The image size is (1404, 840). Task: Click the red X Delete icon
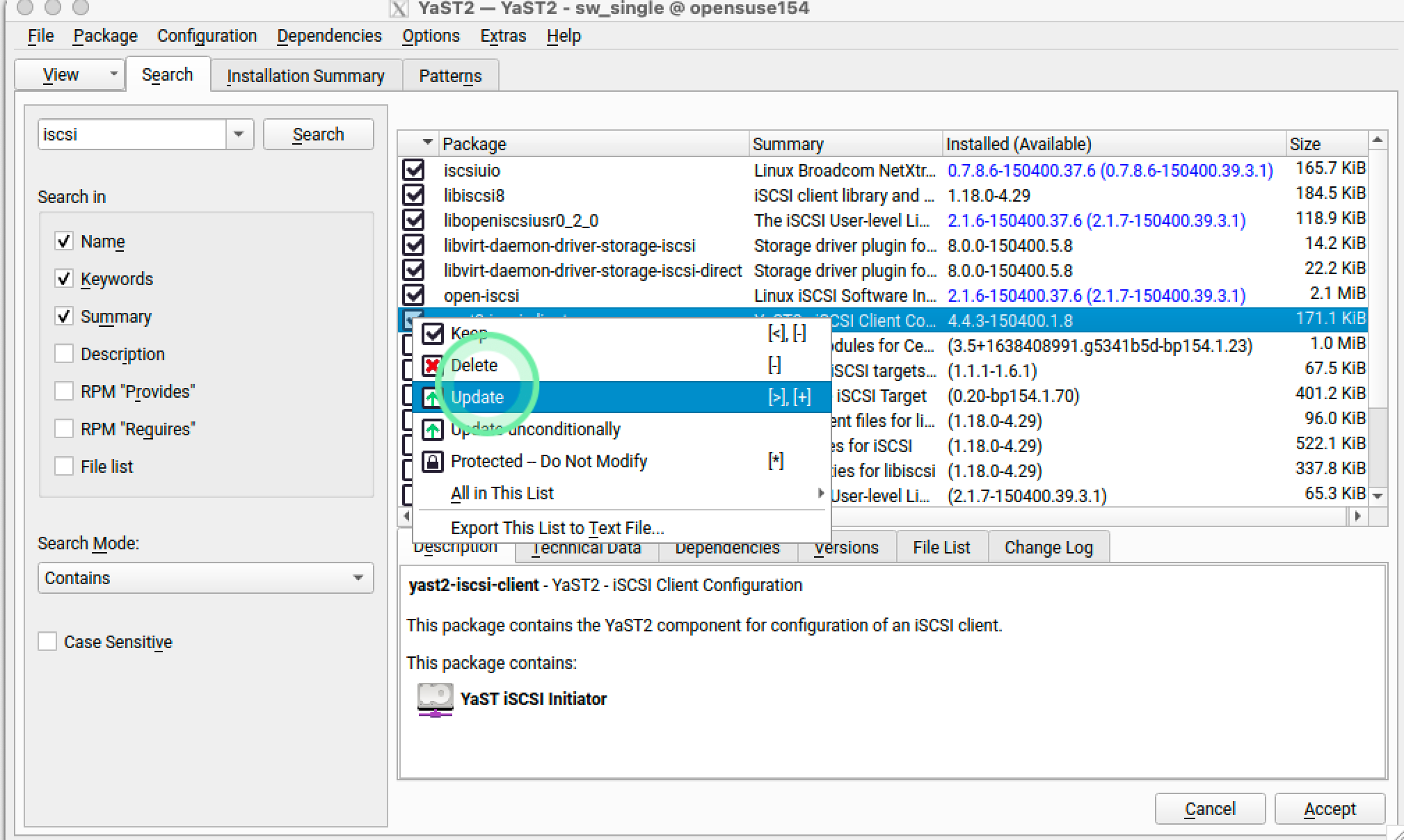433,366
